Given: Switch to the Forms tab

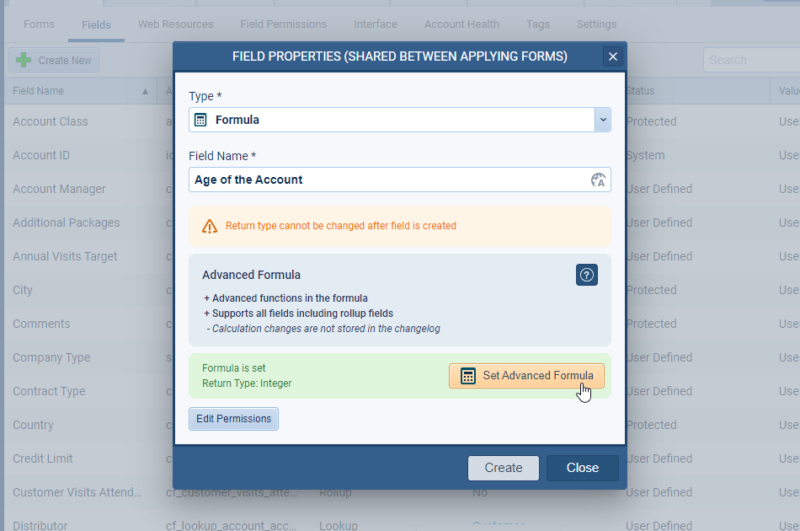Looking at the screenshot, I should [39, 24].
